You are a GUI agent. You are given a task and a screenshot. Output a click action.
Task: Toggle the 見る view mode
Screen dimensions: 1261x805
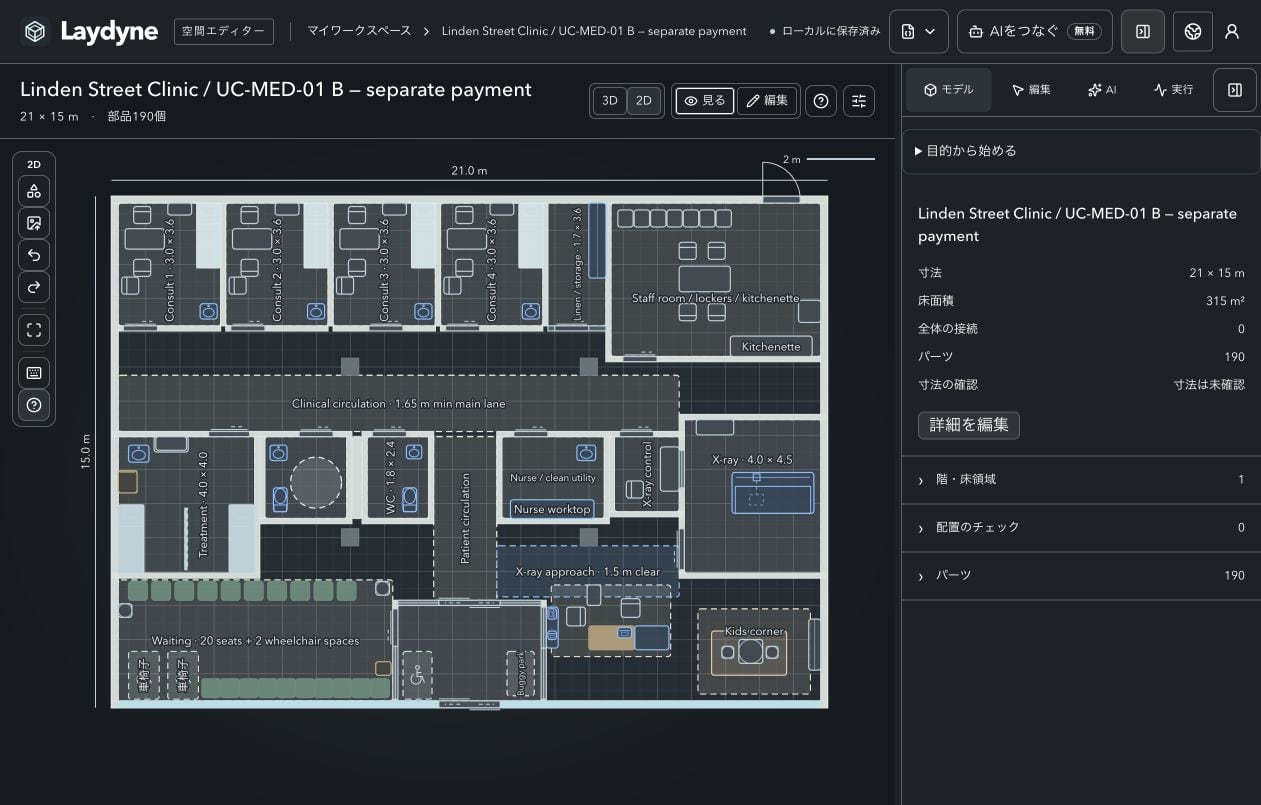[x=706, y=101]
